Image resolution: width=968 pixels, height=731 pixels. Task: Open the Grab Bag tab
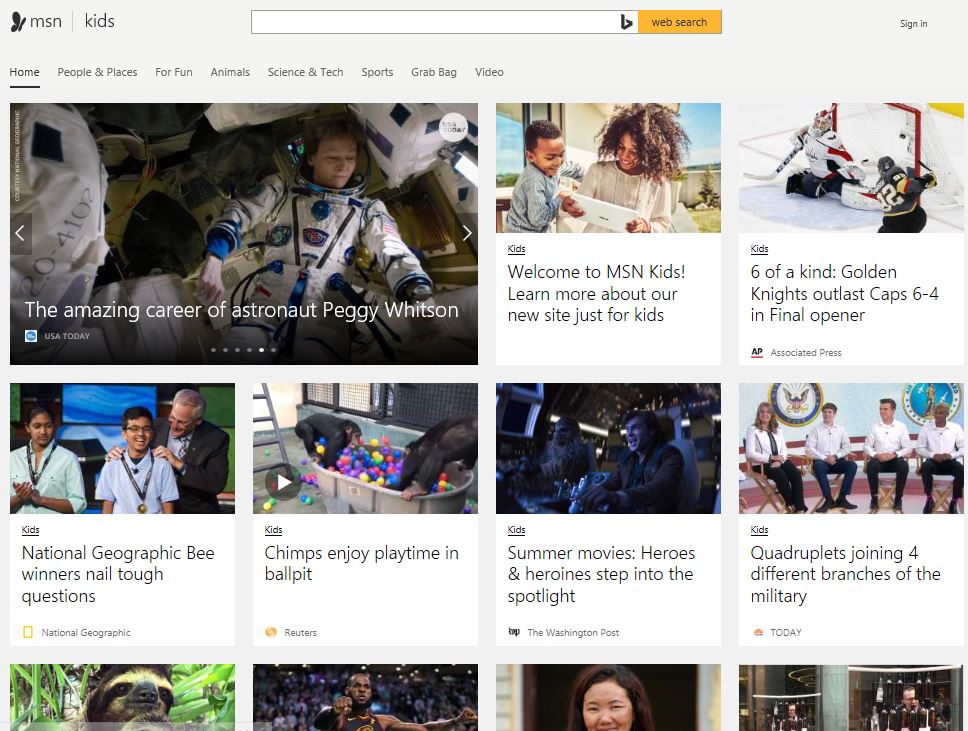[x=434, y=72]
